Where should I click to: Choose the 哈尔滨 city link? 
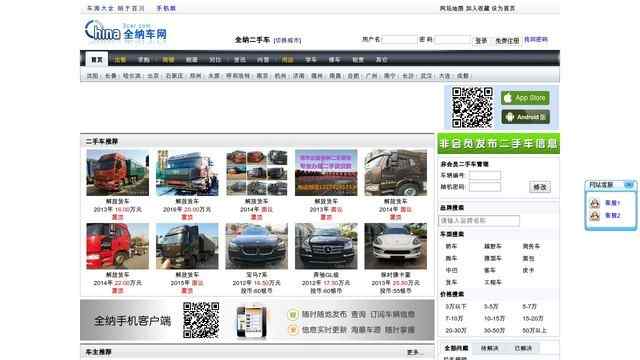132,76
